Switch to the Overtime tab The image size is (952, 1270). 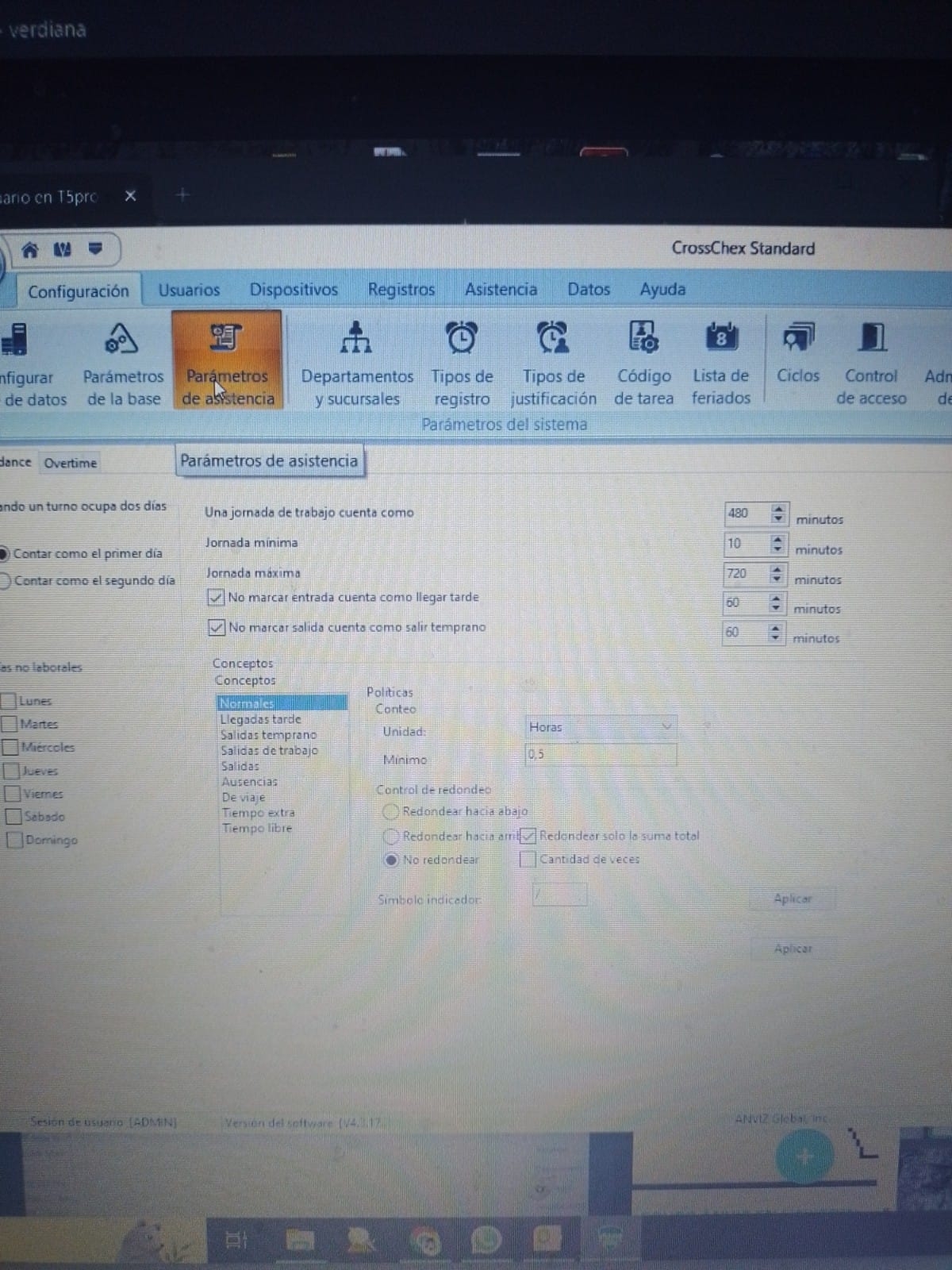pyautogui.click(x=71, y=463)
